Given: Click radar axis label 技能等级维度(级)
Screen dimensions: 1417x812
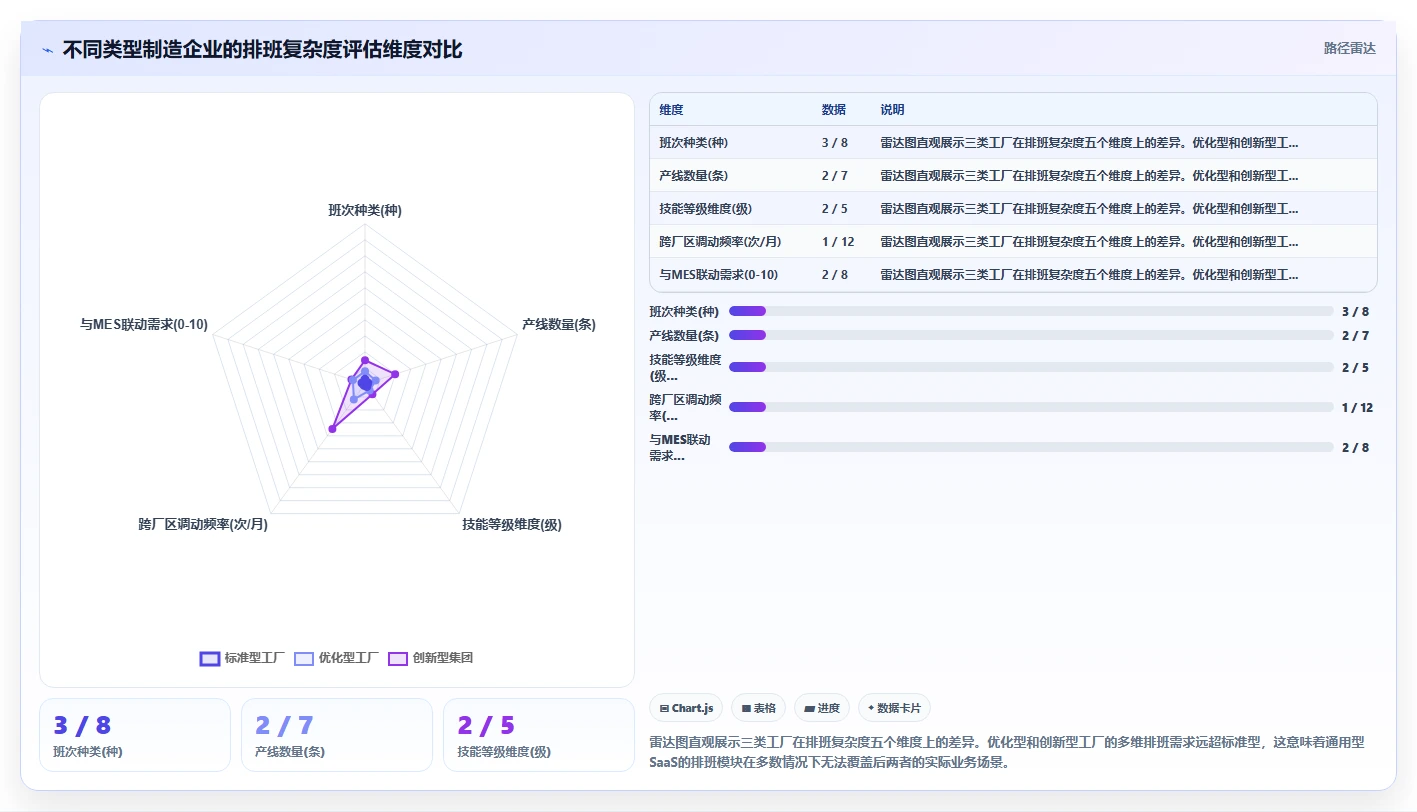Looking at the screenshot, I should [512, 524].
